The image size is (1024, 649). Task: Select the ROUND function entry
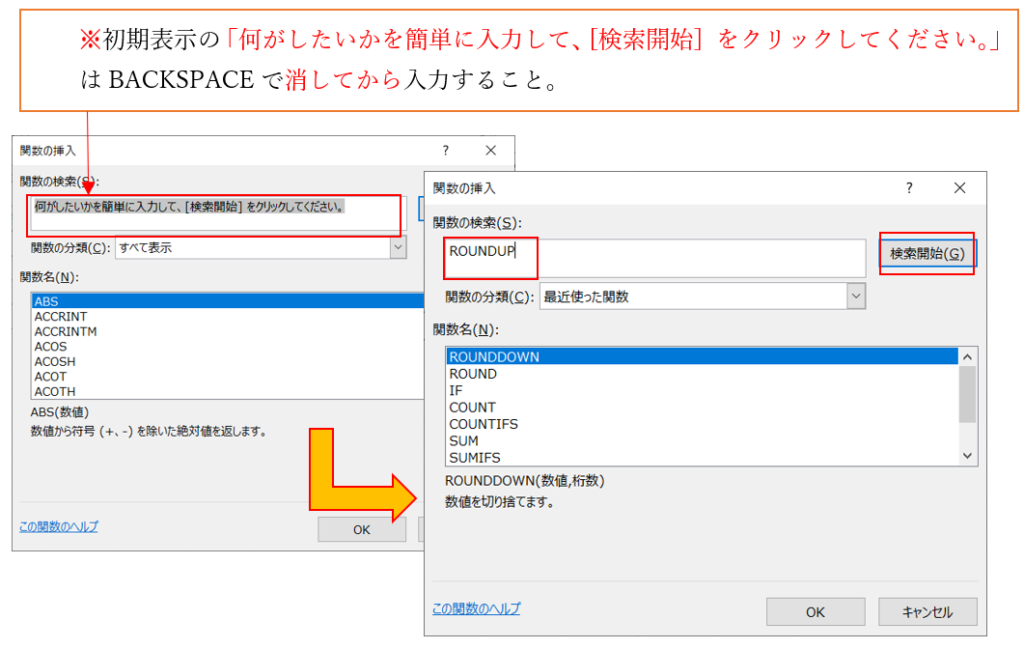click(x=473, y=374)
